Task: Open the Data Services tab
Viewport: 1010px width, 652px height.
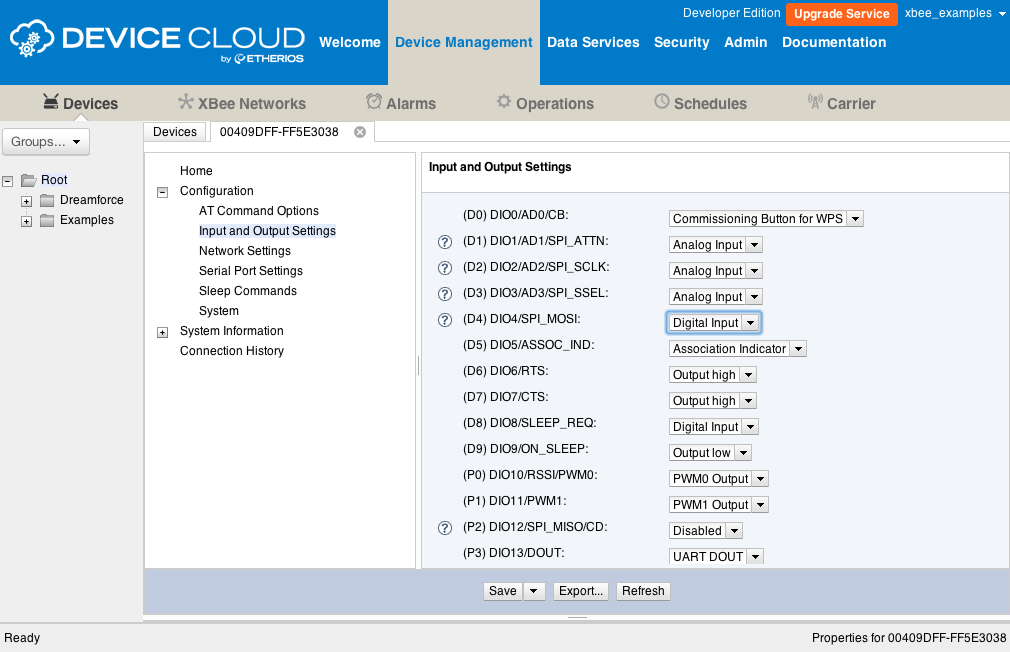Action: 593,43
